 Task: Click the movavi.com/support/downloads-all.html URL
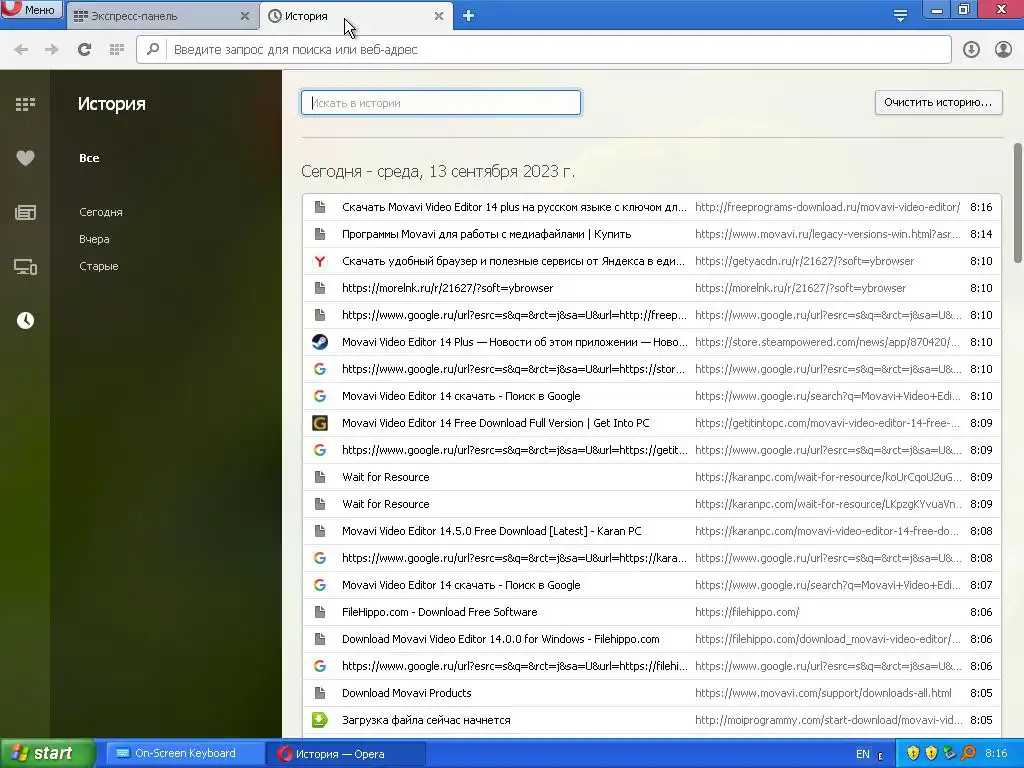(824, 693)
